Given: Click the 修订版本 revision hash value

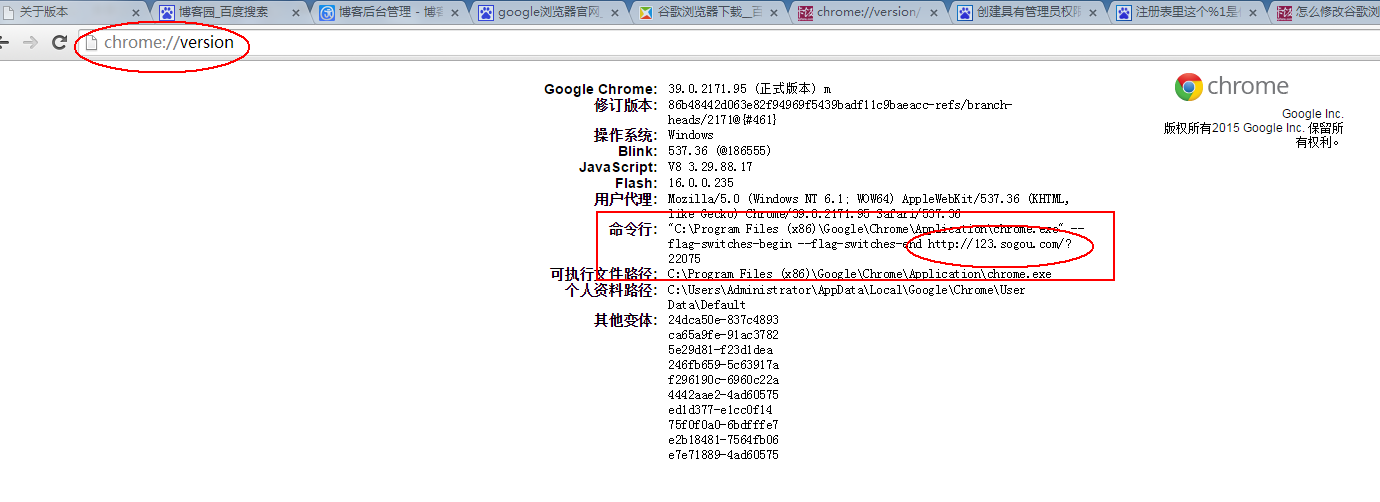Looking at the screenshot, I should pos(840,112).
